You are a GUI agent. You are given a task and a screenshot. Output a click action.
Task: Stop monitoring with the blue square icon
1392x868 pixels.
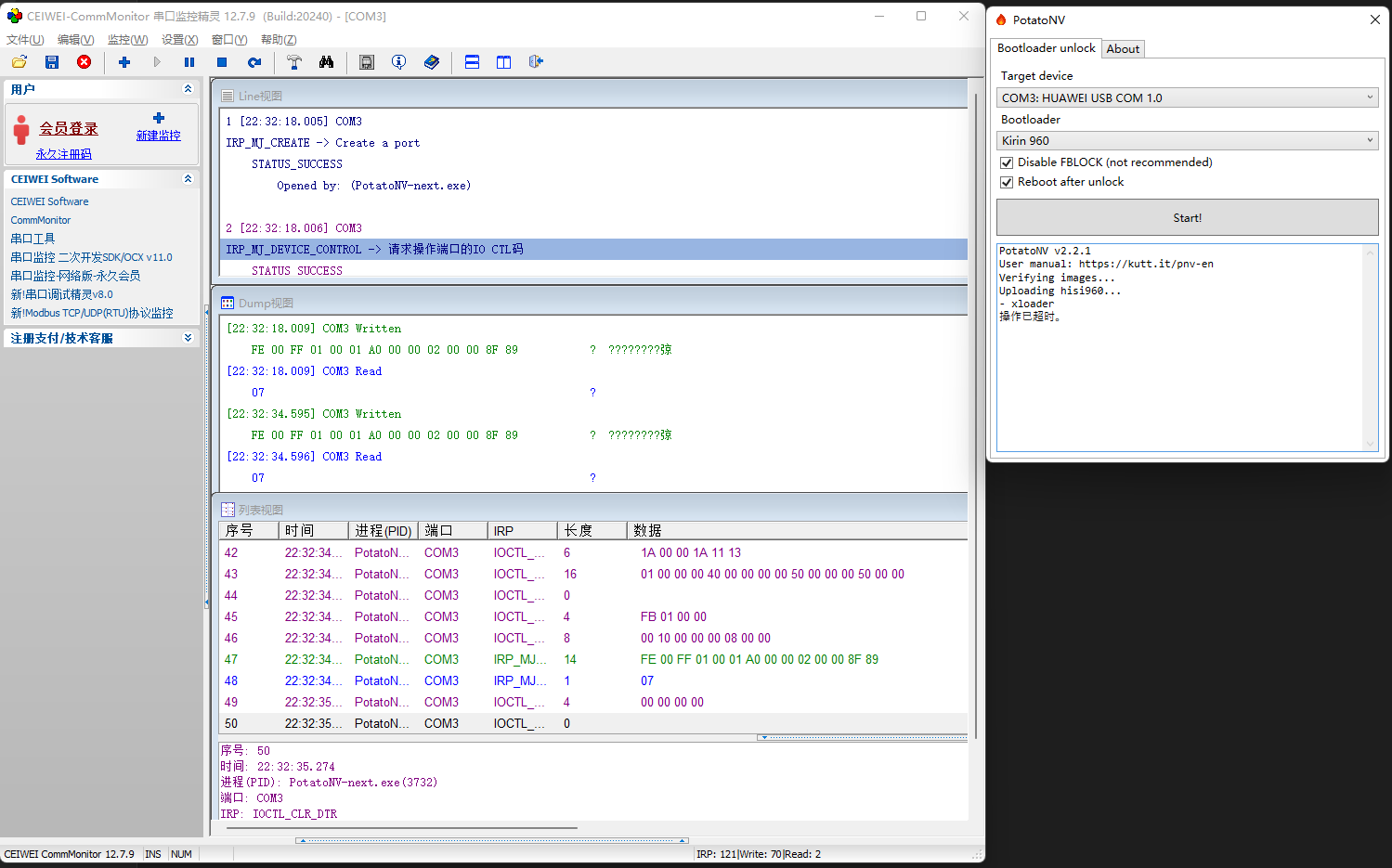tap(222, 62)
